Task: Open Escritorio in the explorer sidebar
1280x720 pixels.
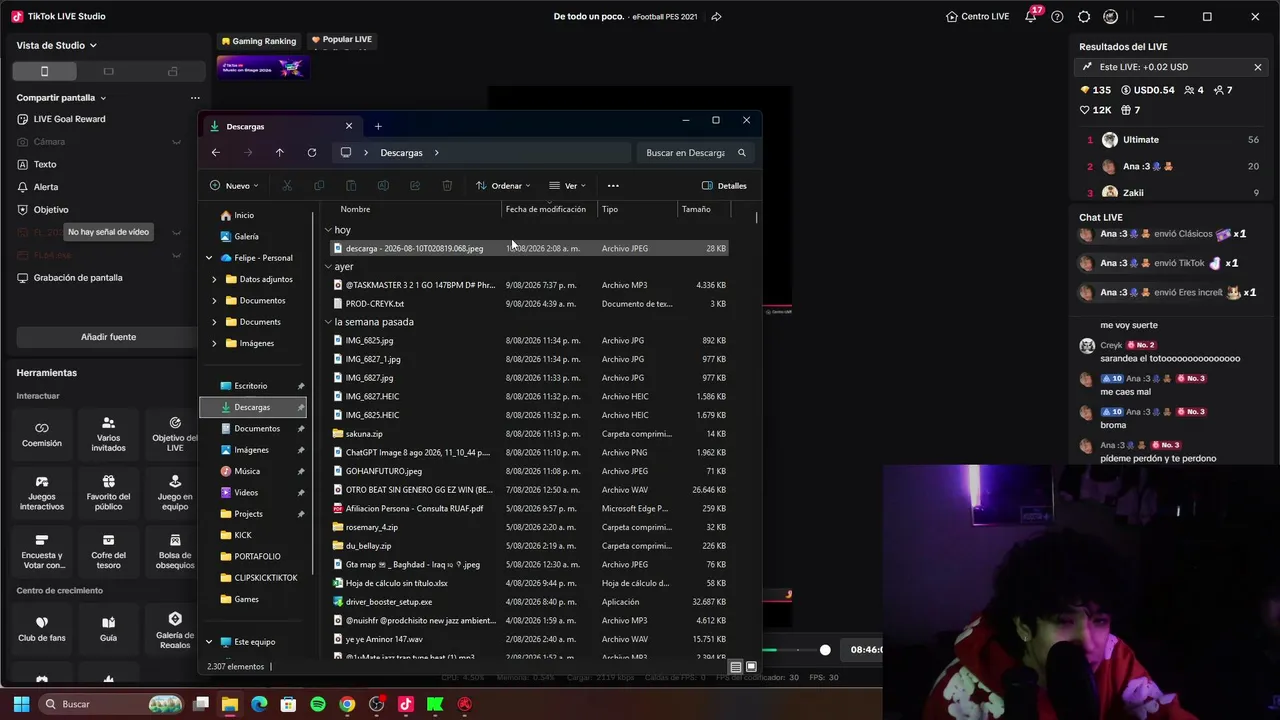Action: pyautogui.click(x=253, y=386)
